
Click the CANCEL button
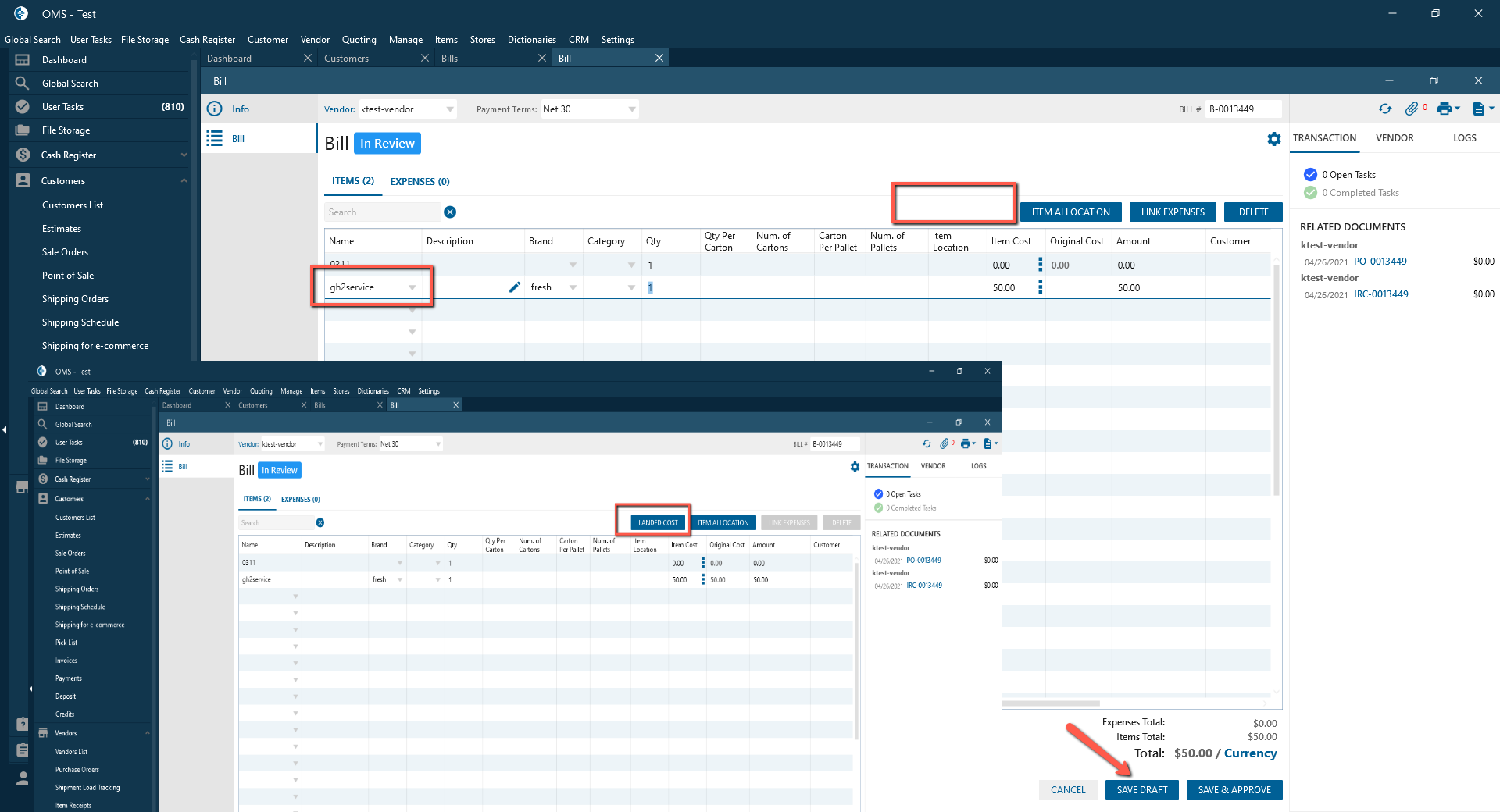click(x=1068, y=790)
